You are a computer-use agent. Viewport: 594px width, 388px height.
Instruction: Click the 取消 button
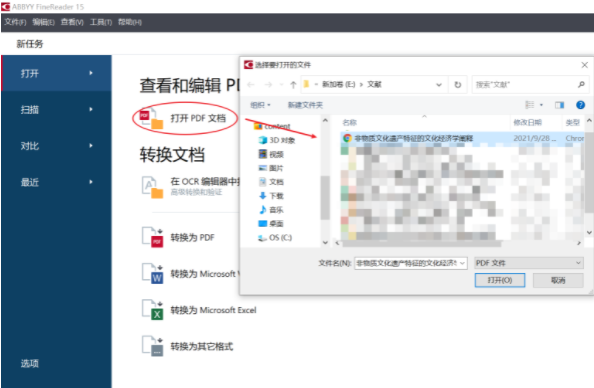click(558, 280)
